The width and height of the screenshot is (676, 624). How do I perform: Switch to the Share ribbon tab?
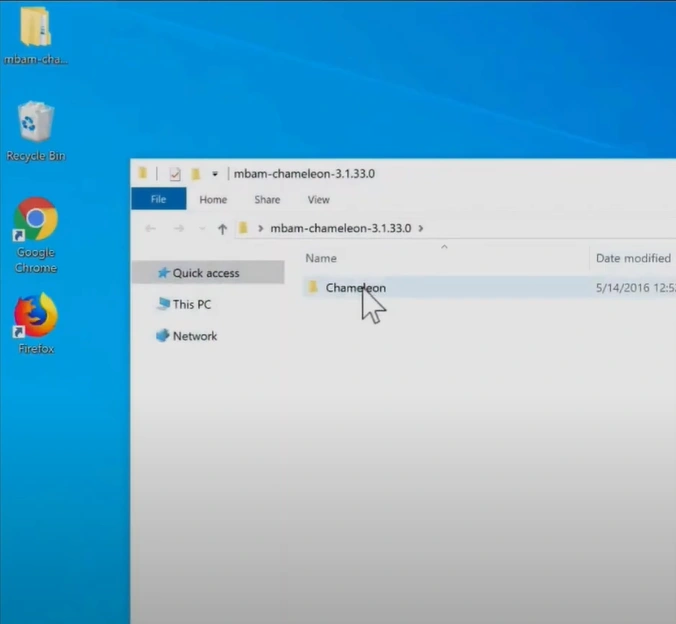coord(267,199)
